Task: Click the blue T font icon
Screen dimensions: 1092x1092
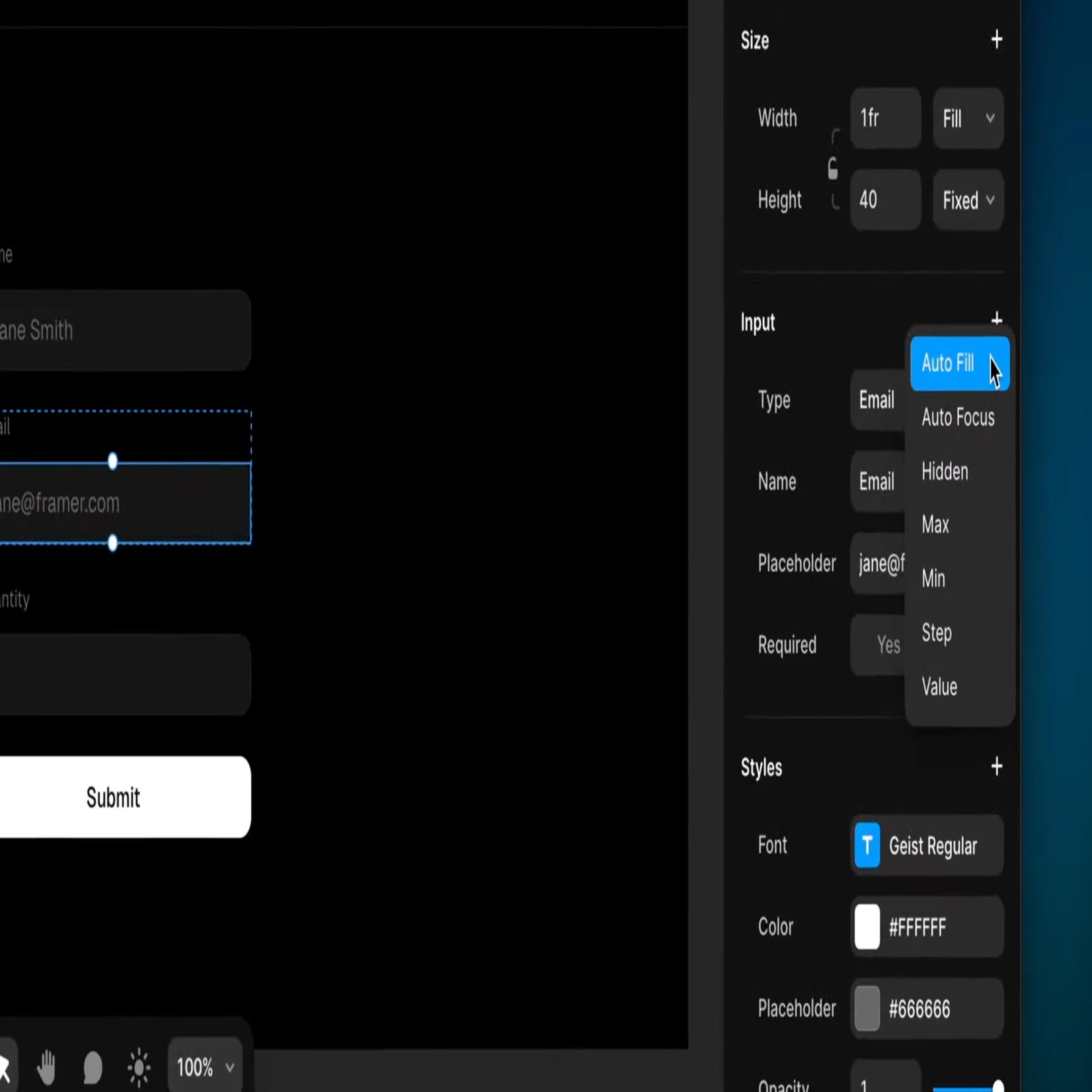Action: [x=867, y=845]
